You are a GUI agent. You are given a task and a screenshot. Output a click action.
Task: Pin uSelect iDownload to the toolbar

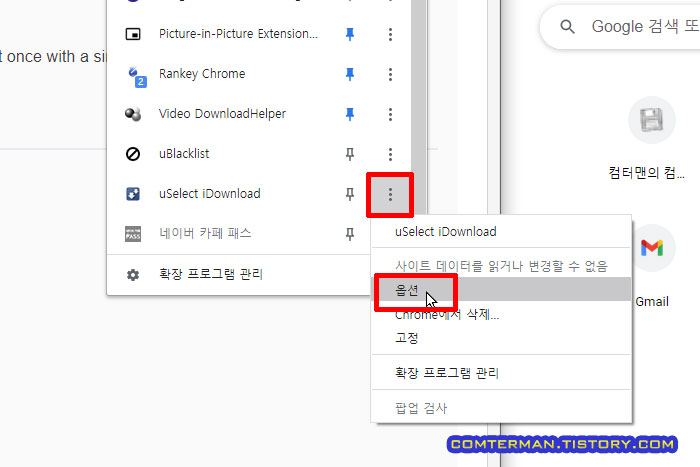tap(350, 194)
